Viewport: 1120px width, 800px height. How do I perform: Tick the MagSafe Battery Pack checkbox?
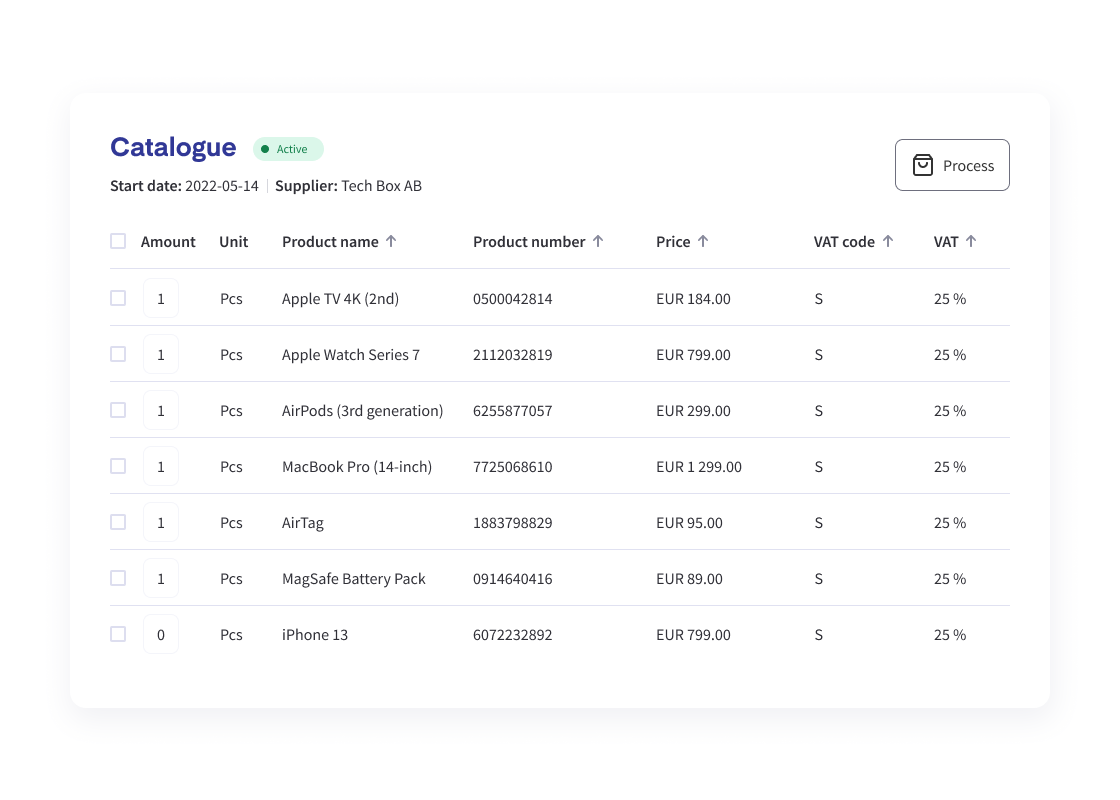[x=118, y=578]
